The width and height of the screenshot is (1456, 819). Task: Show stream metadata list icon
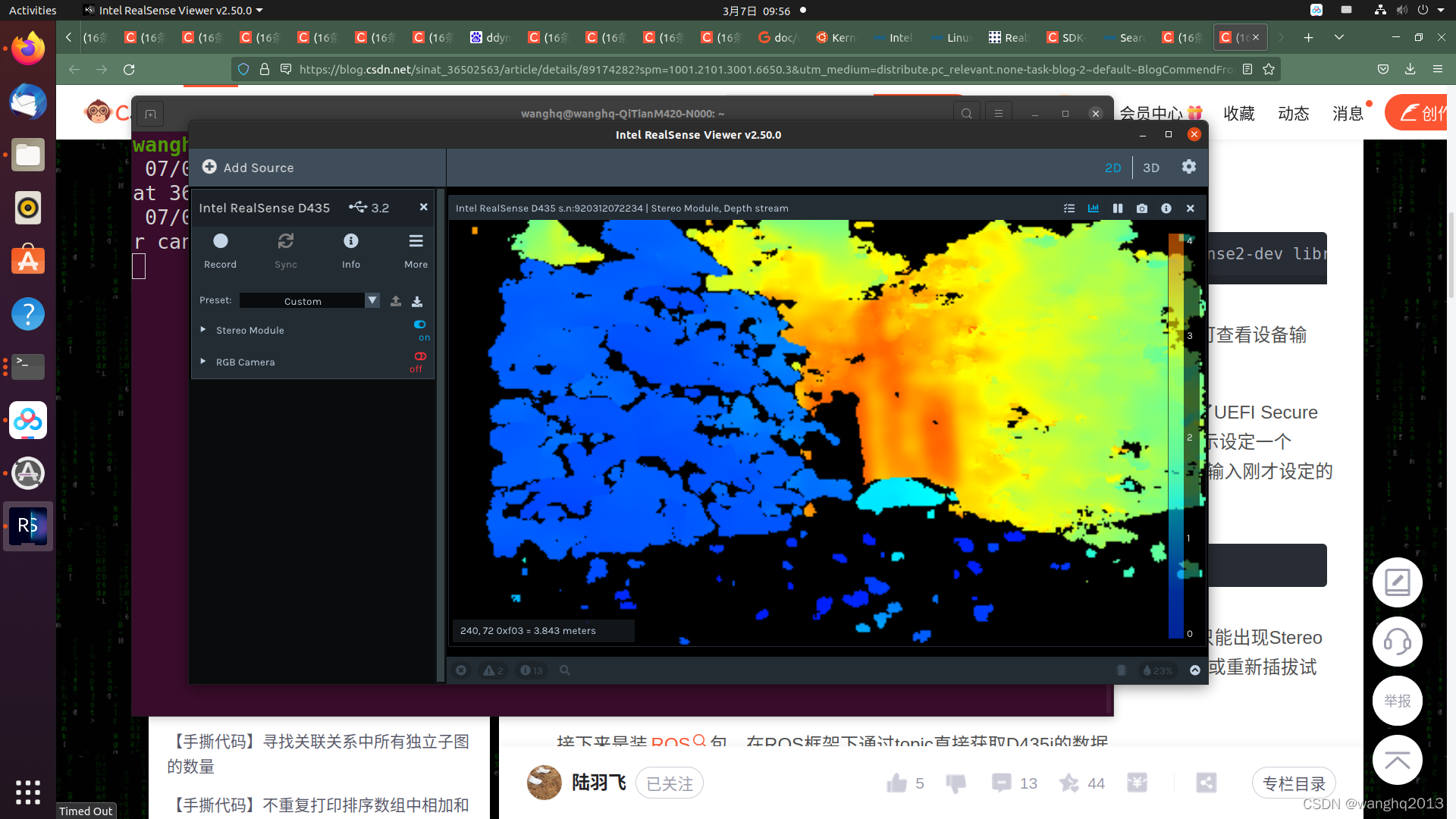pyautogui.click(x=1069, y=208)
